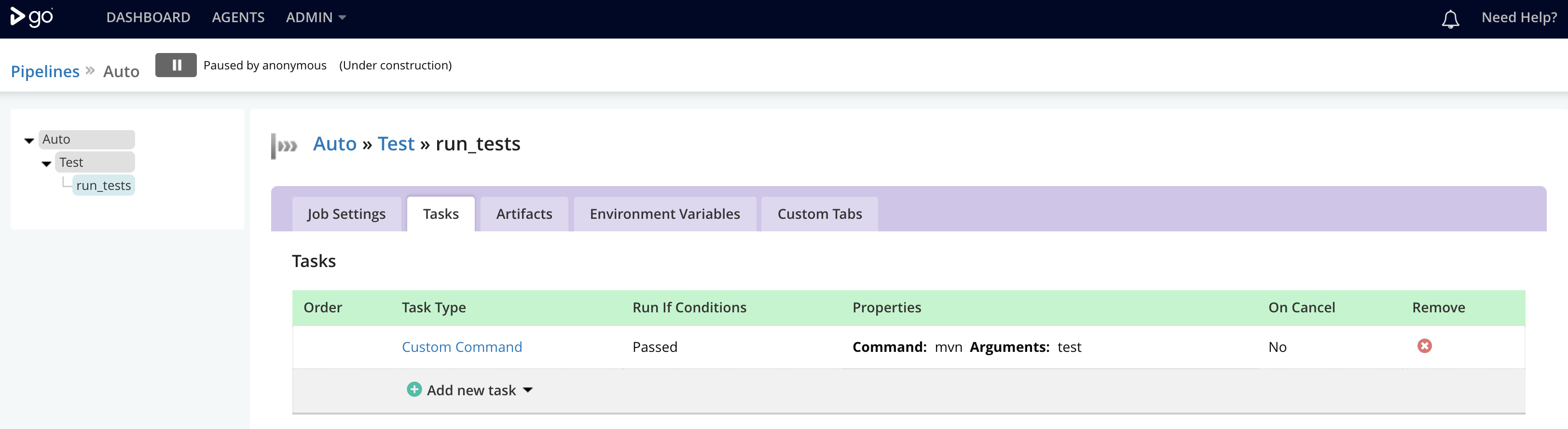Go to the Agents page

click(x=238, y=18)
